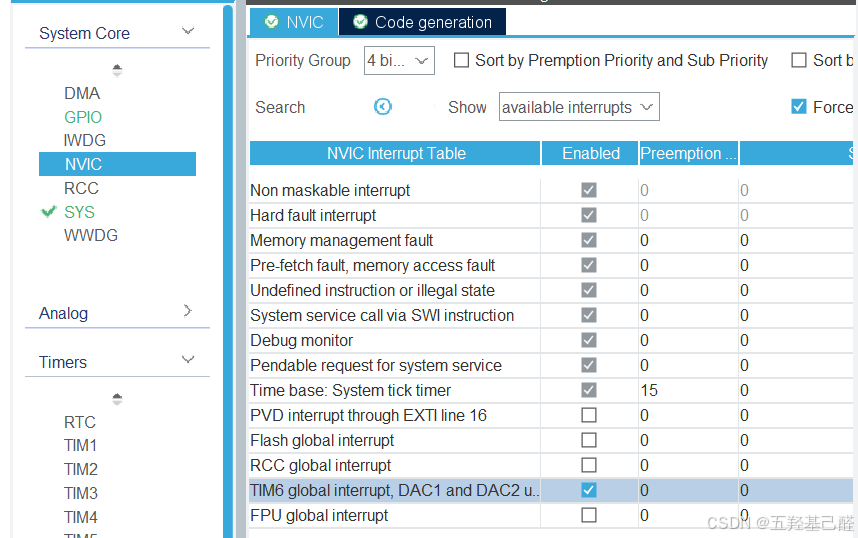Click Pendable request for system service row

pos(551,365)
